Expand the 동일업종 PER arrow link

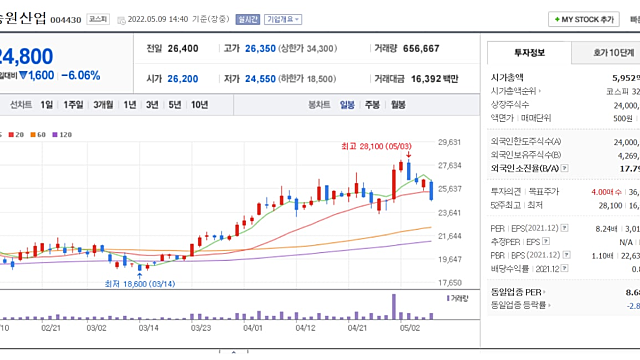[x=544, y=292]
